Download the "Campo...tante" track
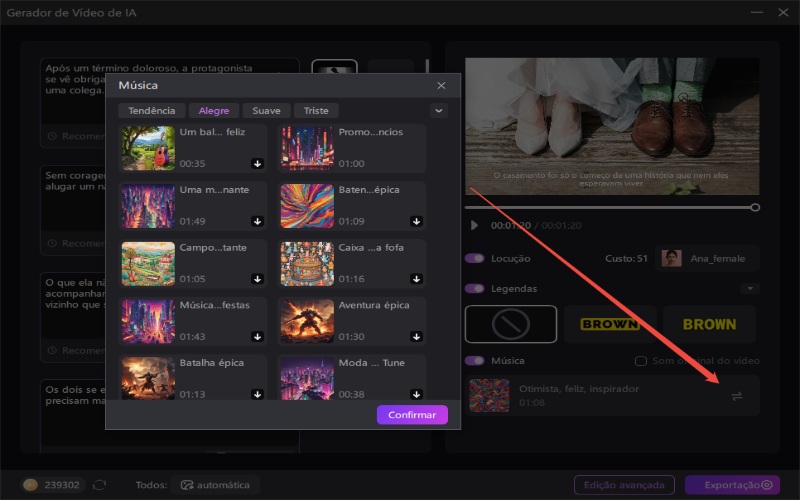800x500 pixels. [x=257, y=279]
